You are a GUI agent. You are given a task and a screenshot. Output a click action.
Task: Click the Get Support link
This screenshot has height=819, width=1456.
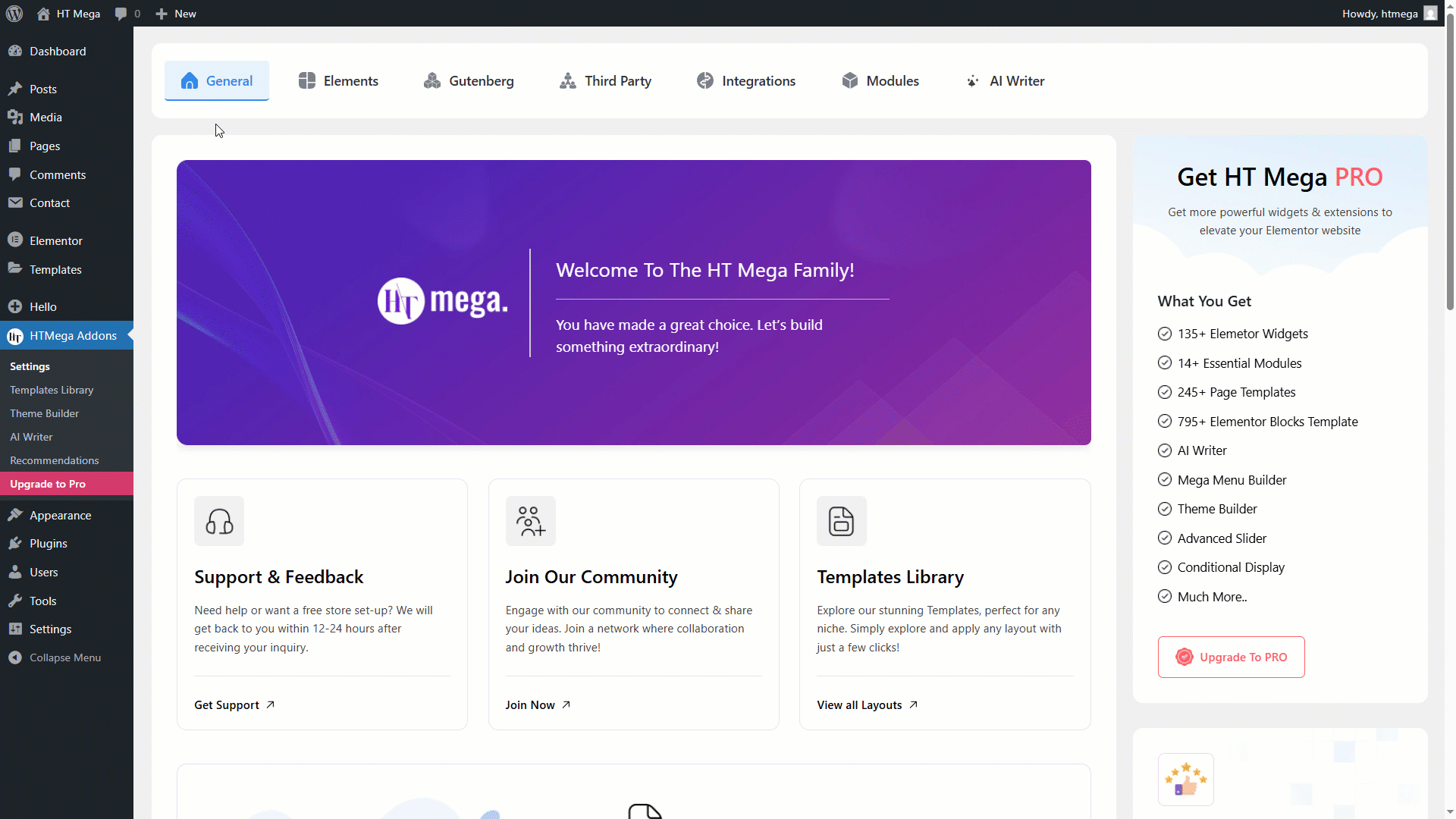pos(234,704)
